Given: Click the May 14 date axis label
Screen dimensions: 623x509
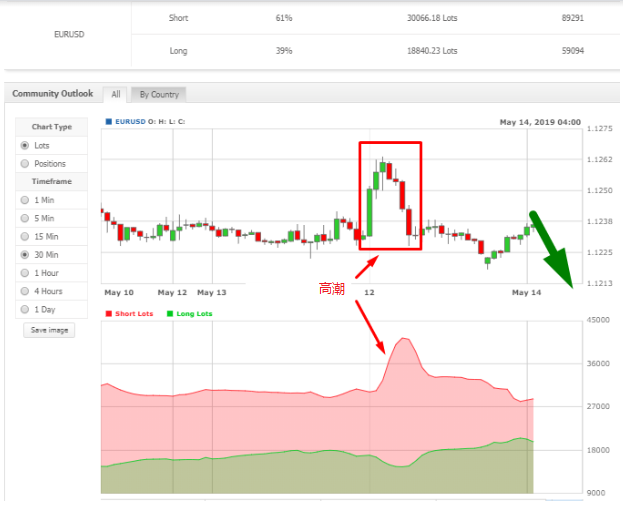Looking at the screenshot, I should coord(526,293).
